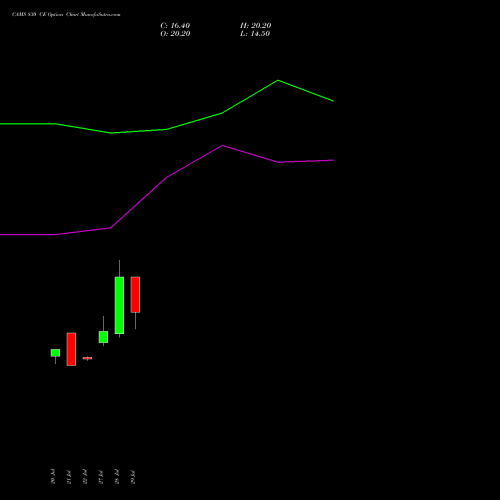Select the high value "H: 20.20"
500x500 pixels.
point(256,26)
